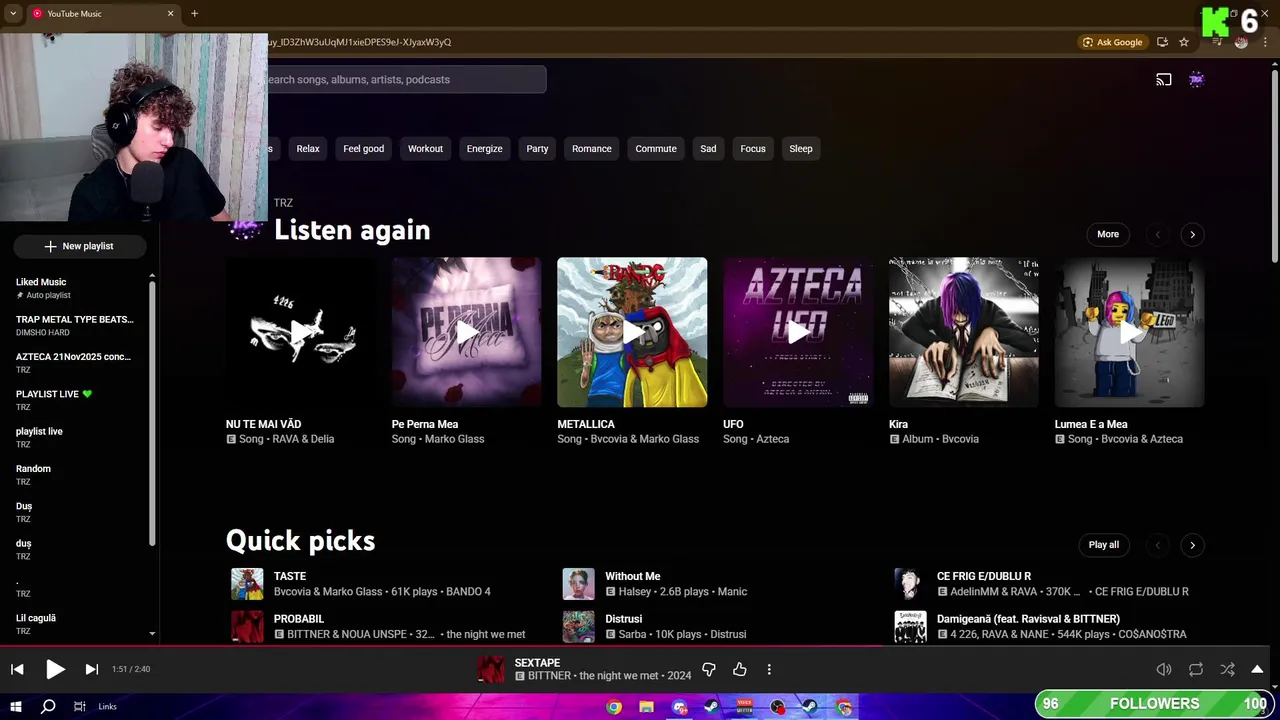The image size is (1280, 720).
Task: Toggle repeat mode in player bar
Action: pyautogui.click(x=1196, y=669)
